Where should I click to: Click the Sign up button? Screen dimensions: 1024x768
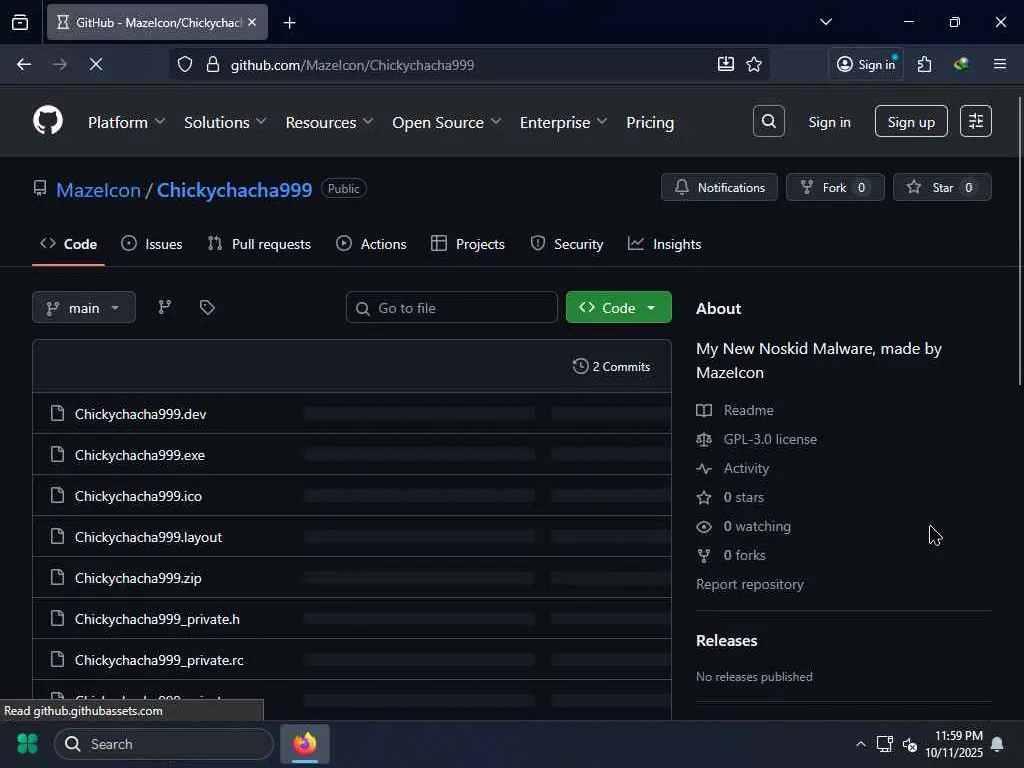[911, 121]
